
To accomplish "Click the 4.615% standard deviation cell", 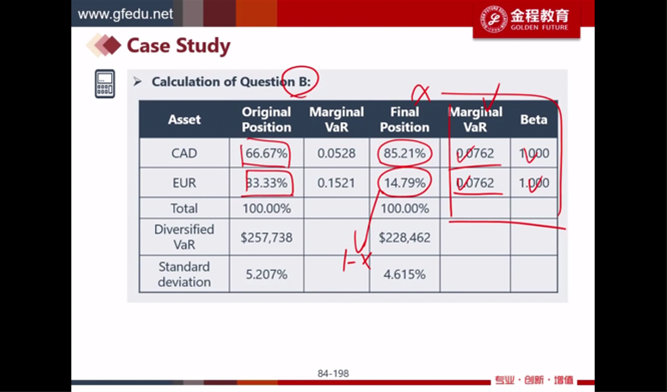I will 405,274.
